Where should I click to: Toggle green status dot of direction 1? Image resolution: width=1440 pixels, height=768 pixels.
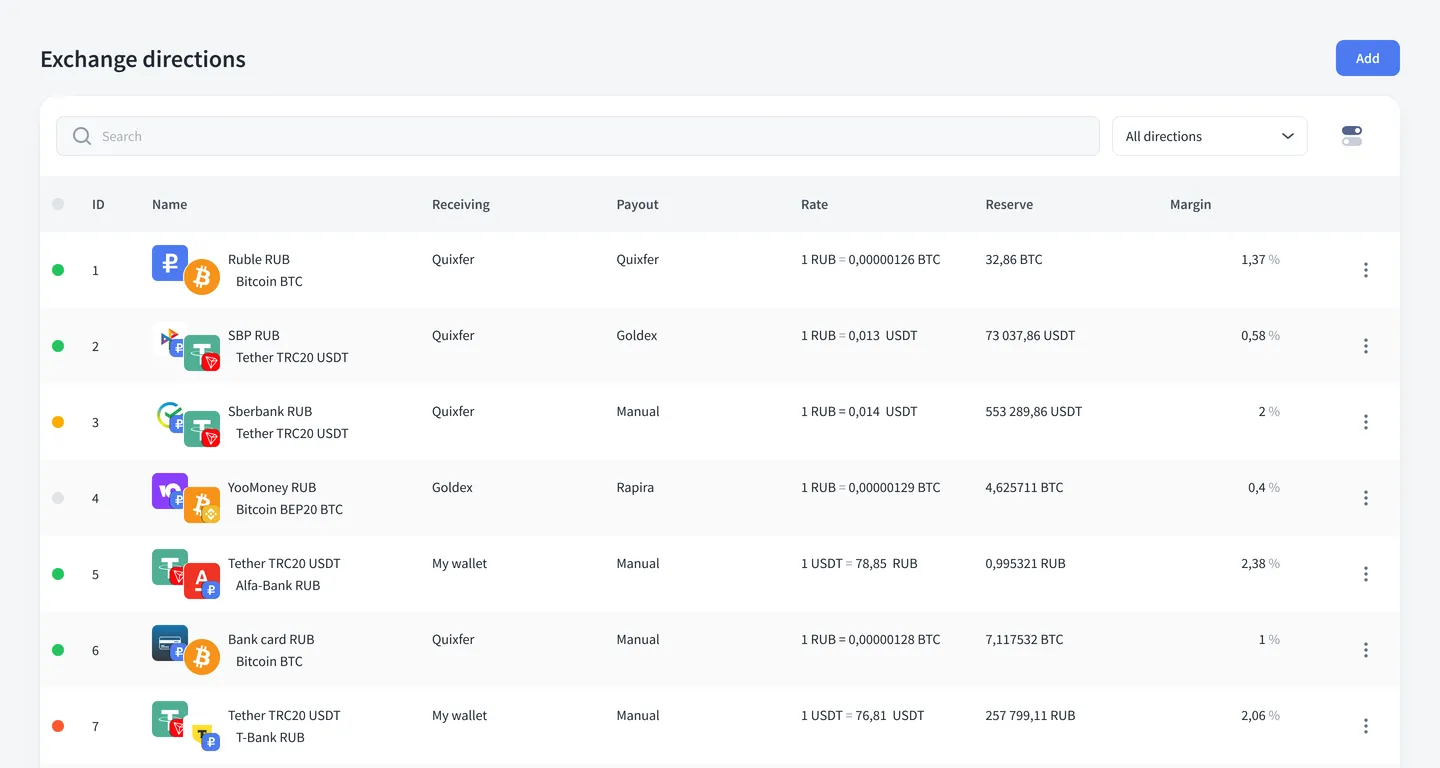pyautogui.click(x=58, y=270)
